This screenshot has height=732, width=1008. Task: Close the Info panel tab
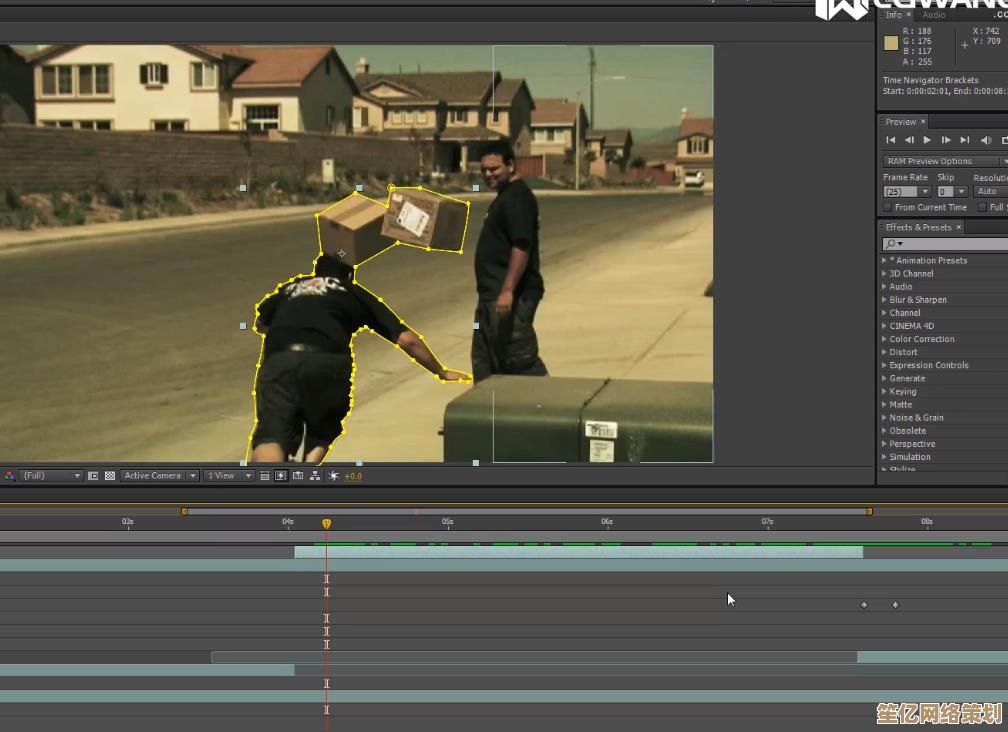pos(908,15)
